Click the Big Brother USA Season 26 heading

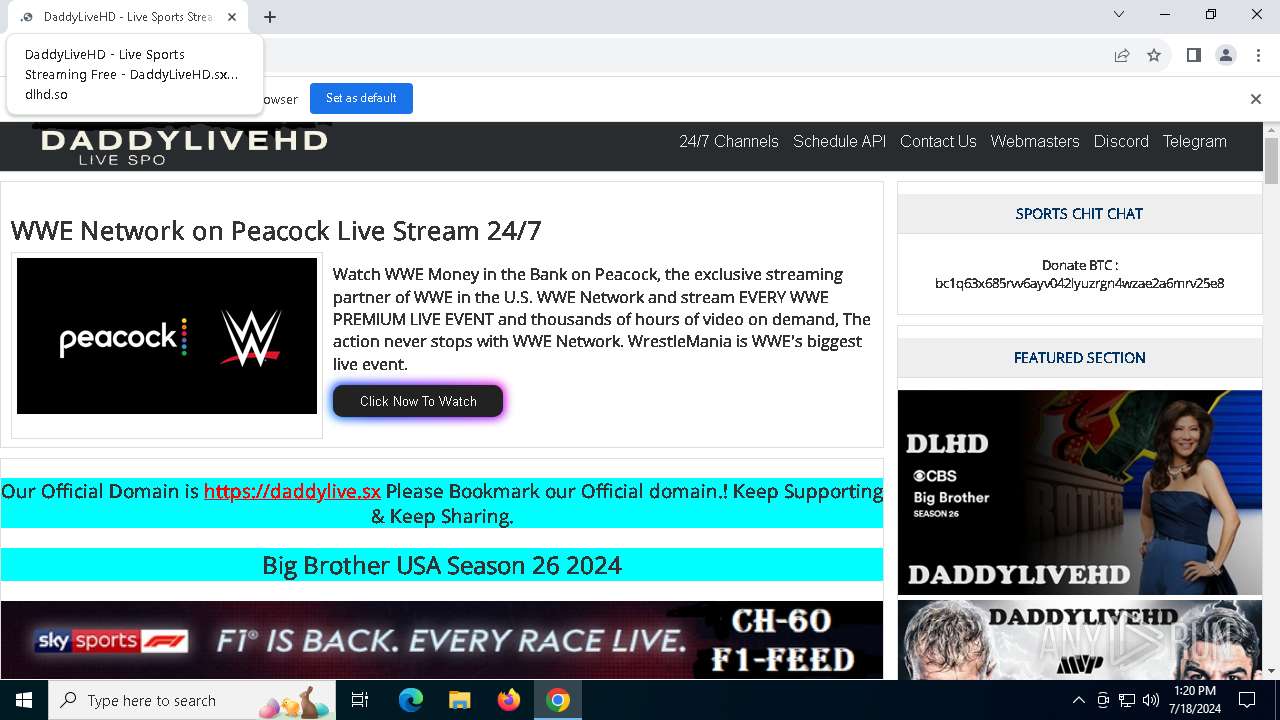pyautogui.click(x=442, y=565)
